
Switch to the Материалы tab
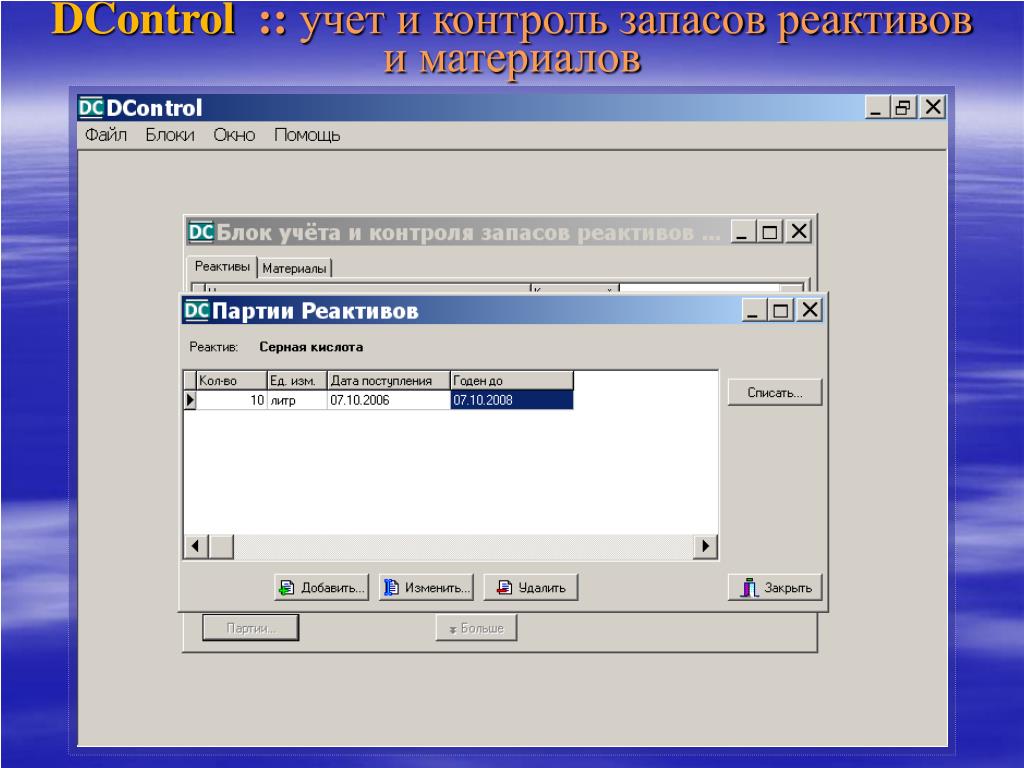tap(294, 268)
